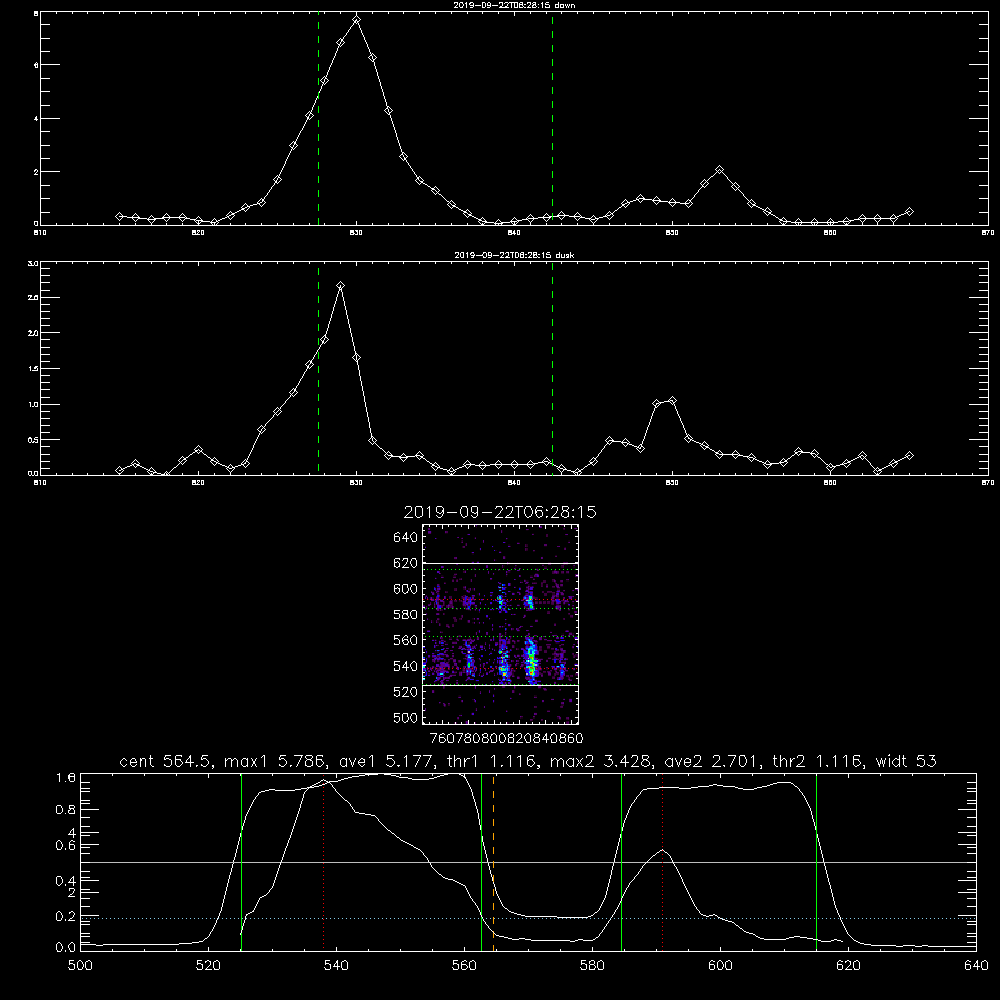The height and width of the screenshot is (1000, 1000).
Task: Click the 0.2 label on the bottom plot y-axis
Action: 66,916
